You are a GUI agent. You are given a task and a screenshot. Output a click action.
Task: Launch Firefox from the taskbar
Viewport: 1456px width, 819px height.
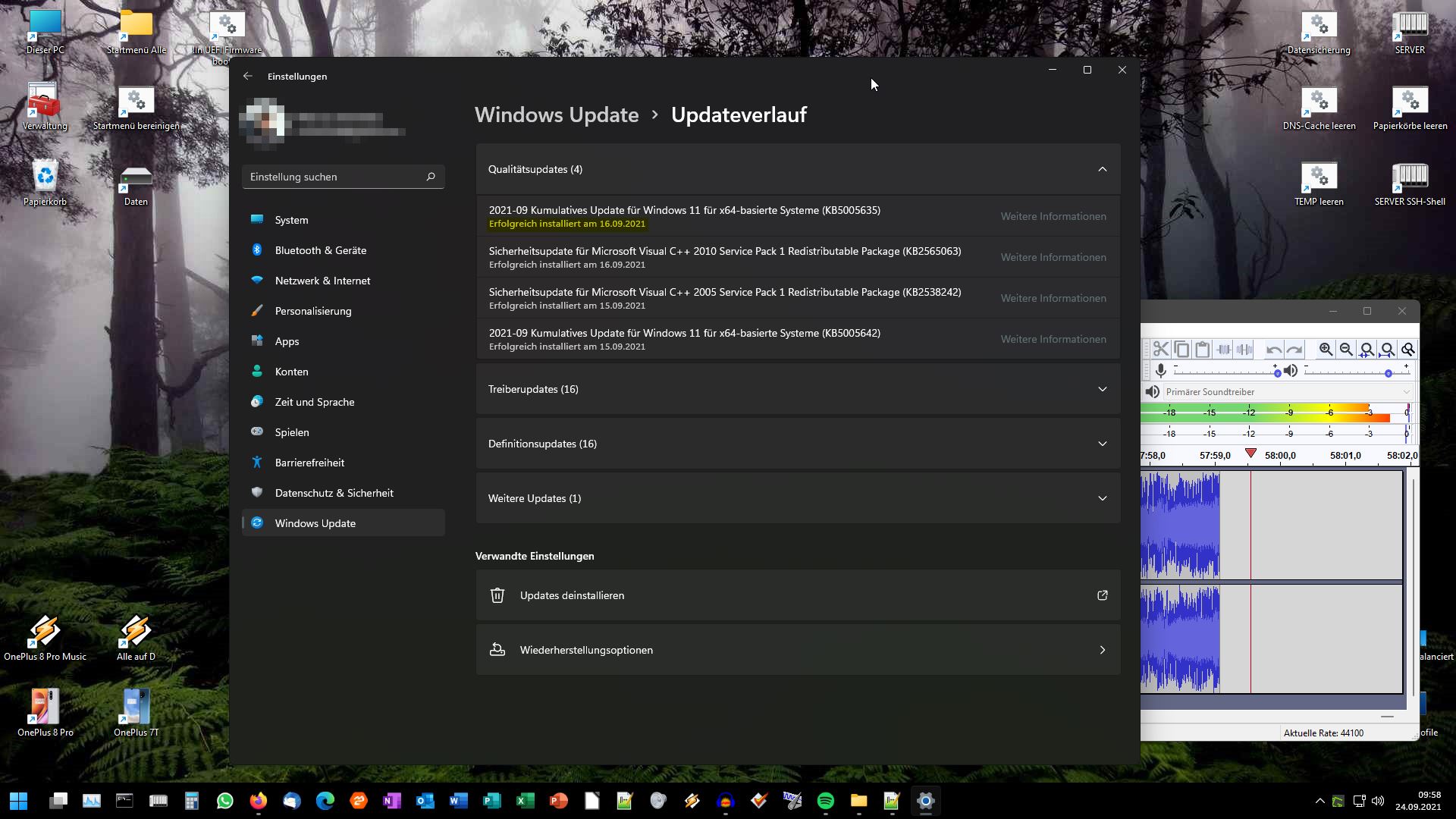coord(259,801)
